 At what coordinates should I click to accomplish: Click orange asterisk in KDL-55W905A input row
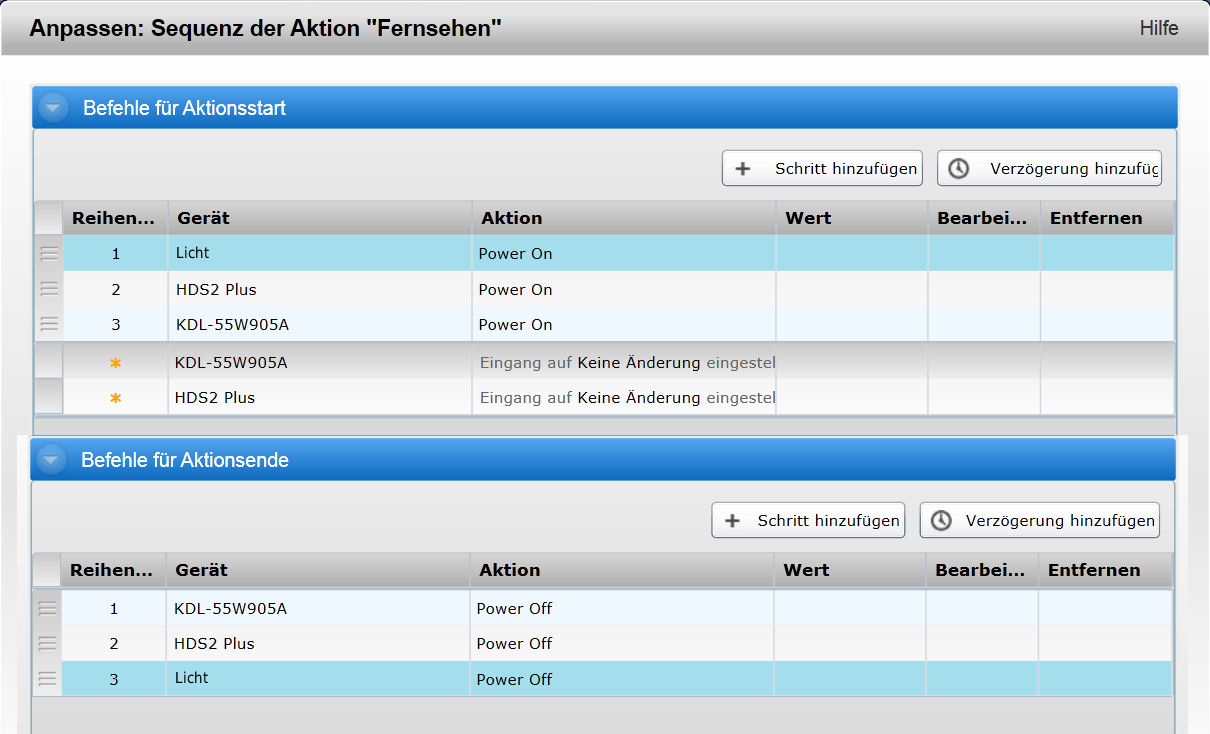click(115, 364)
